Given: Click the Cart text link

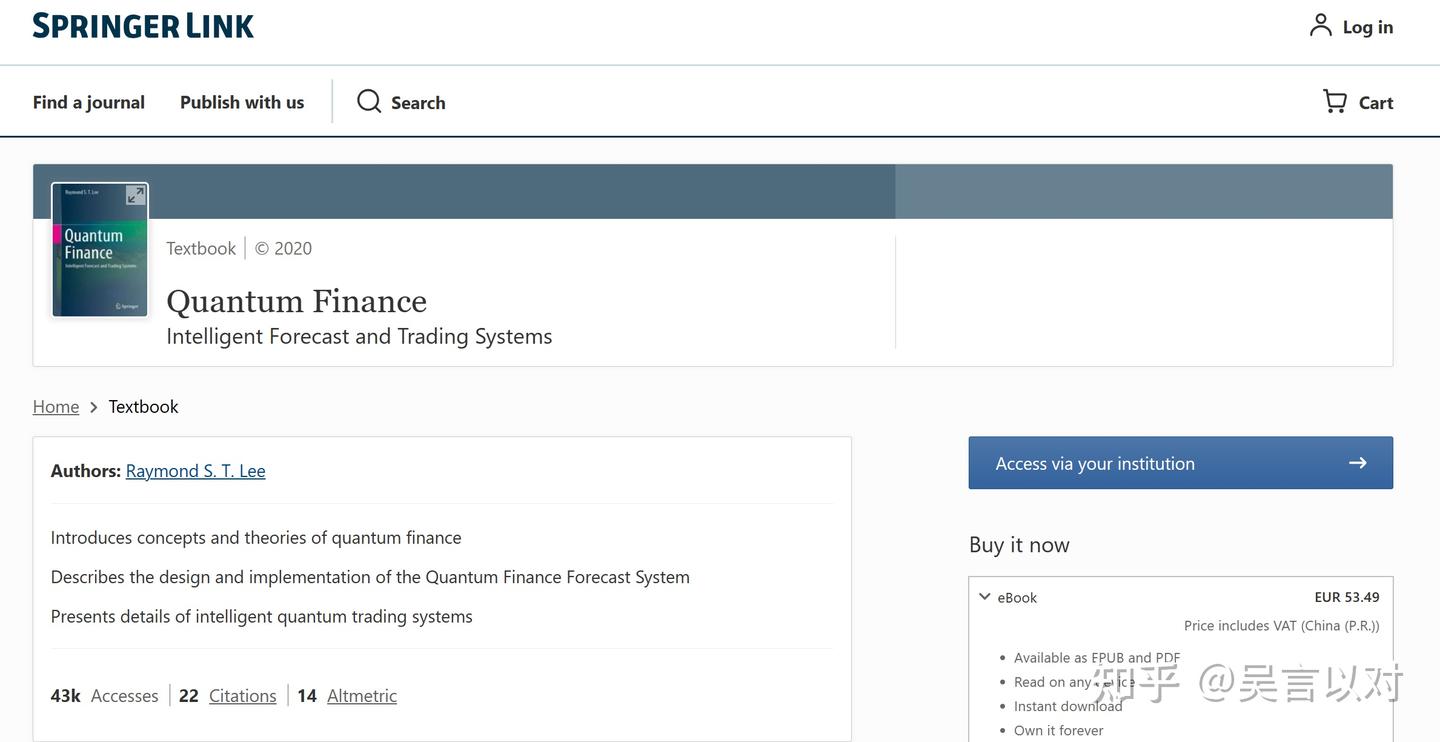Looking at the screenshot, I should pyautogui.click(x=1375, y=103).
